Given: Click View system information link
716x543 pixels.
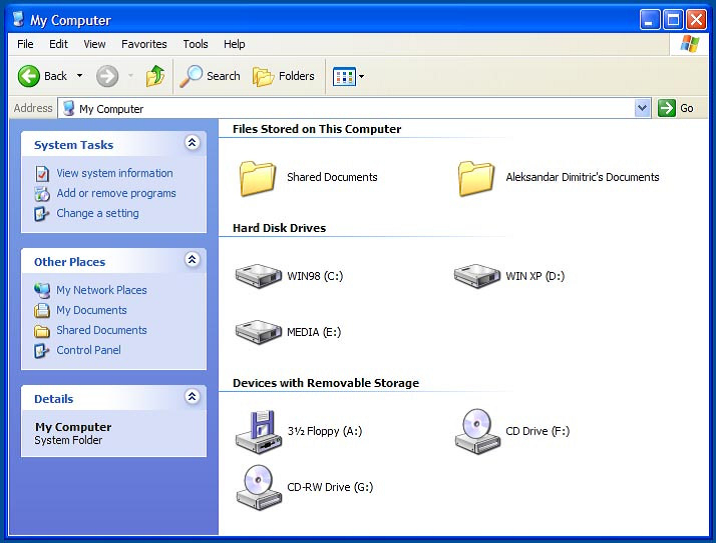Looking at the screenshot, I should 115,173.
